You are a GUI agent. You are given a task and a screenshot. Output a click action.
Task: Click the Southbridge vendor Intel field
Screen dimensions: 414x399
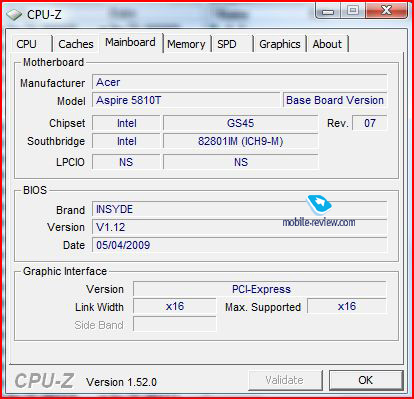coord(126,141)
